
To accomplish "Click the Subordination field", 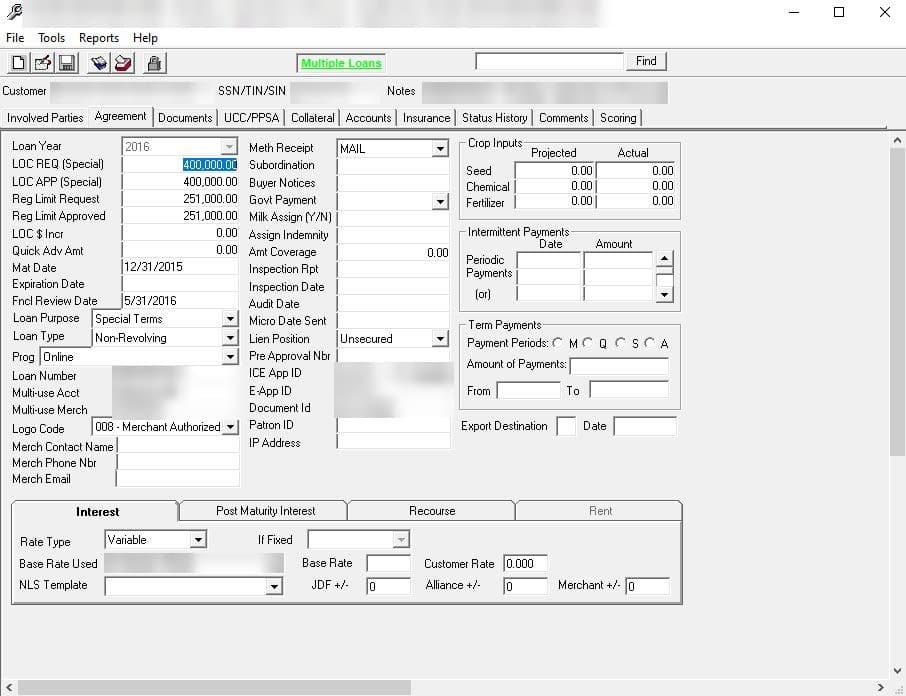I will (393, 166).
